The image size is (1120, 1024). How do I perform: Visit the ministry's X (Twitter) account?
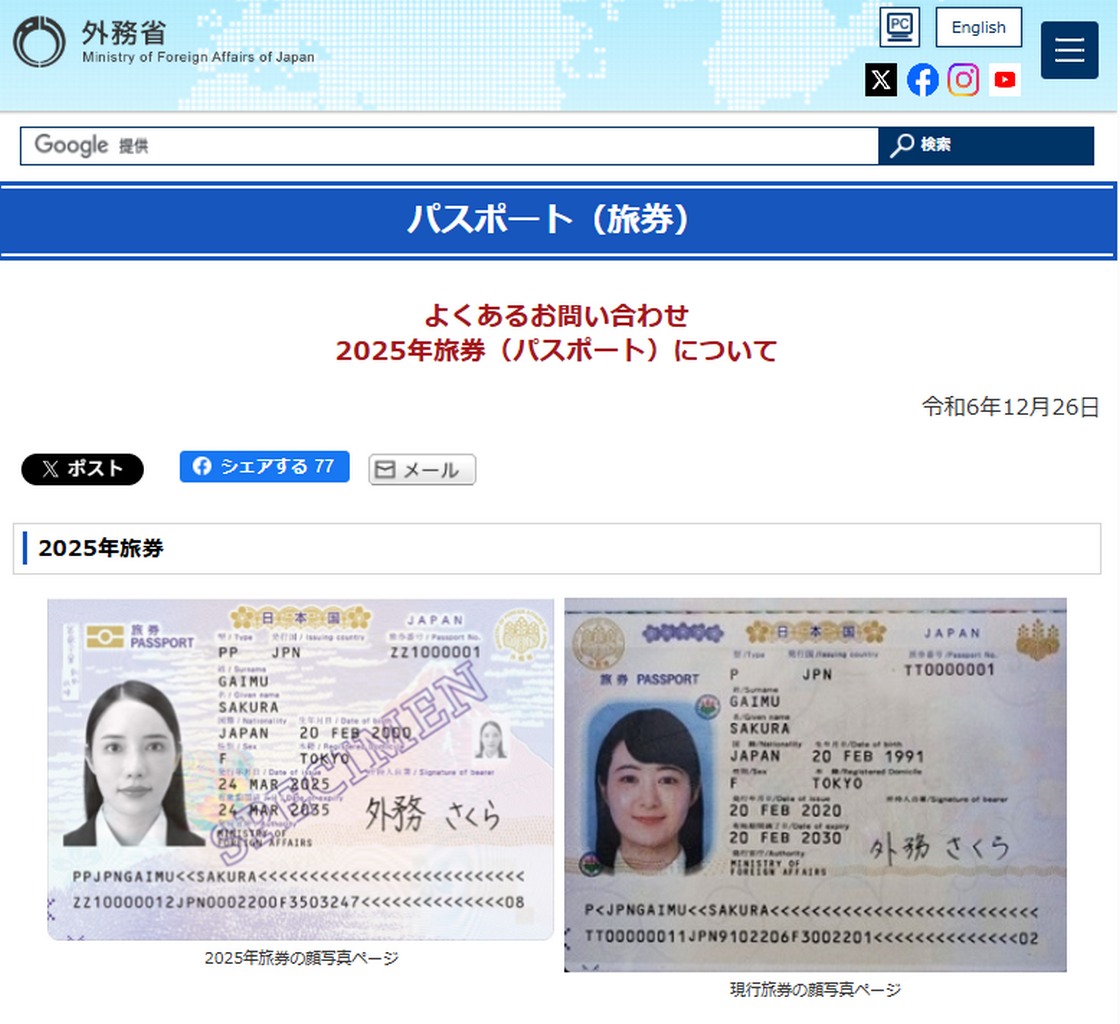(881, 79)
